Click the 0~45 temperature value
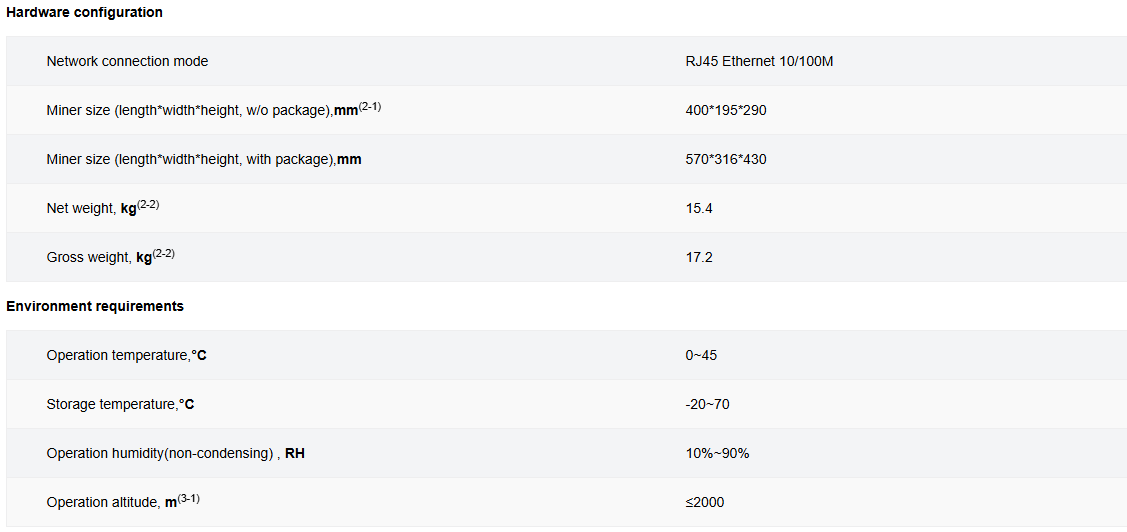This screenshot has width=1127, height=532. [x=702, y=355]
